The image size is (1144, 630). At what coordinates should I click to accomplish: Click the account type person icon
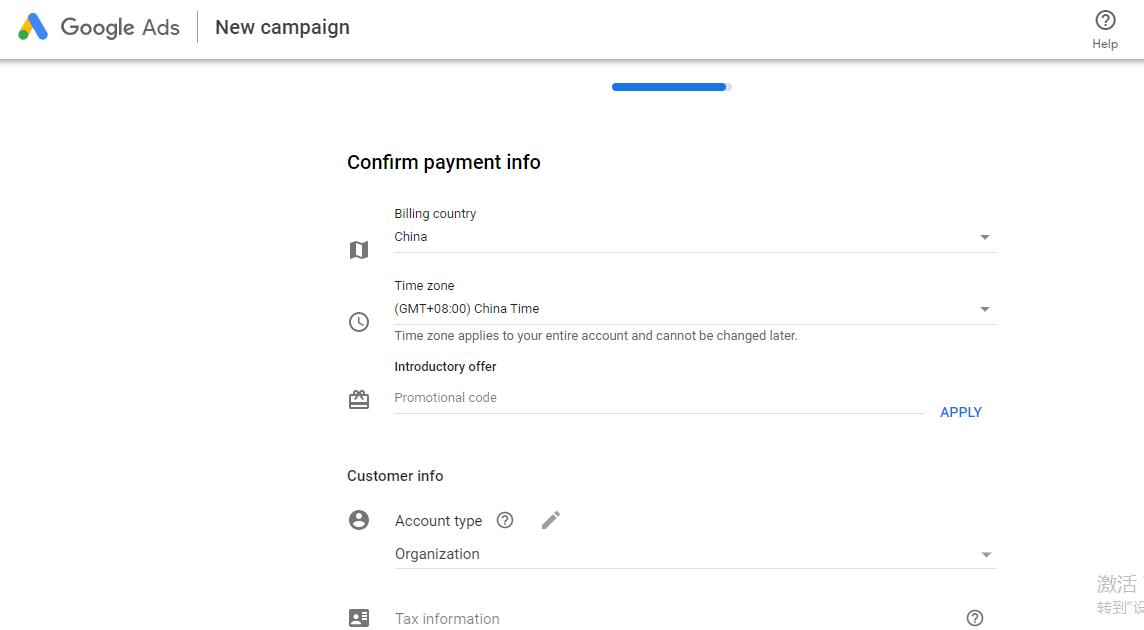pos(359,520)
